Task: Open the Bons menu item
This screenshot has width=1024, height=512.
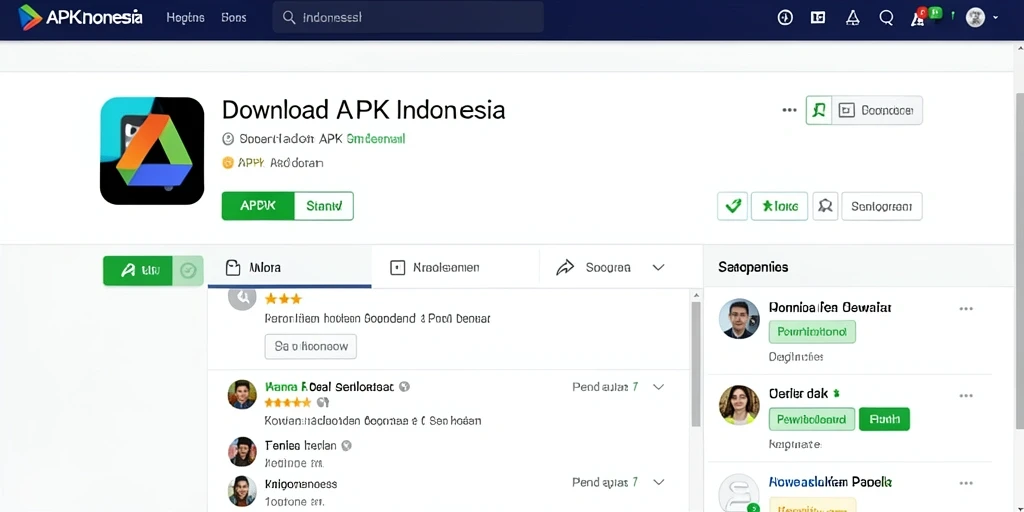Action: click(234, 18)
